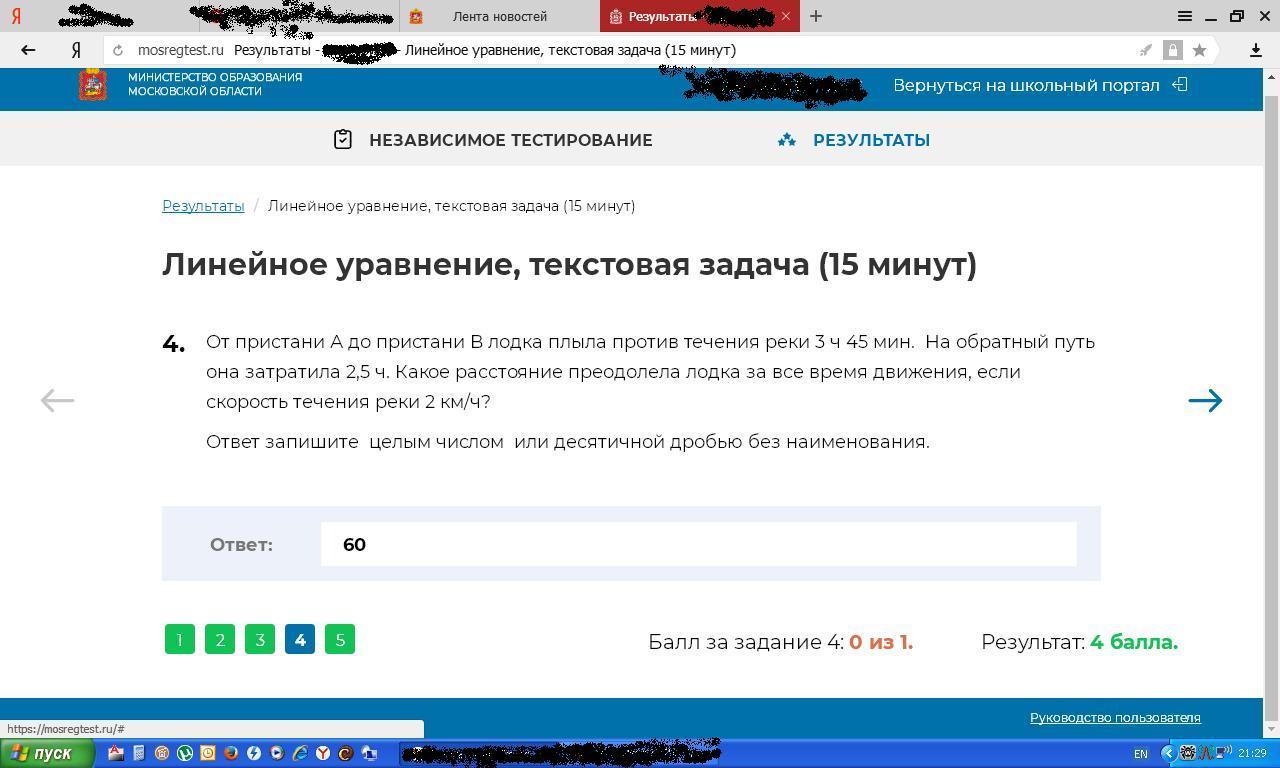This screenshot has height=768, width=1280.
Task: Click scrollbar up arrow
Action: click(x=1272, y=76)
